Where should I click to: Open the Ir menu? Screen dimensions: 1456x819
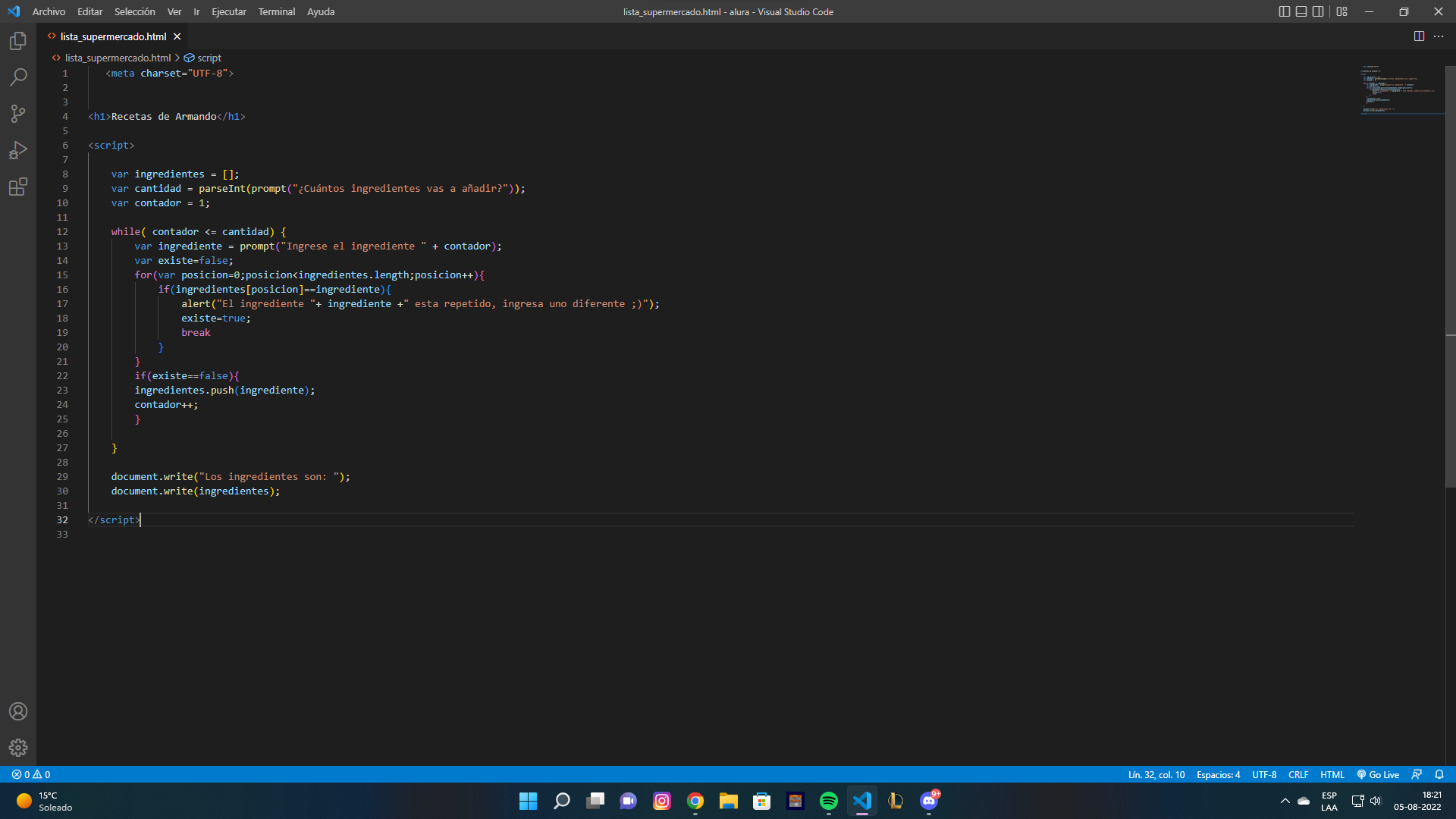point(196,11)
